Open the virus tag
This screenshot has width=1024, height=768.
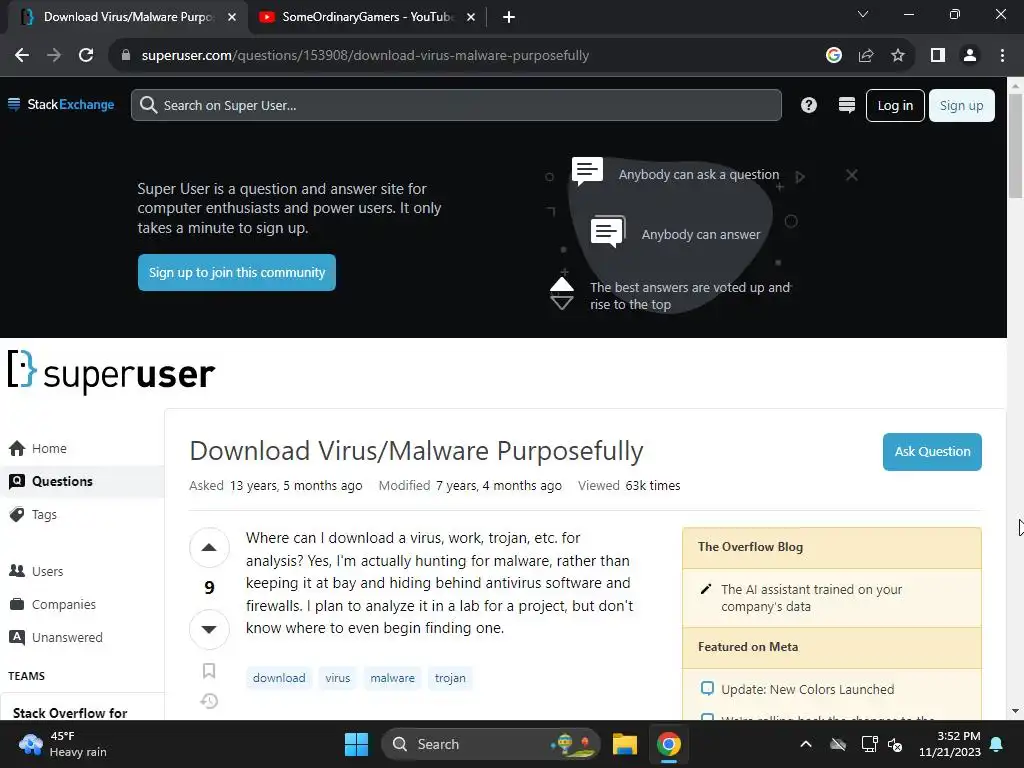(338, 678)
